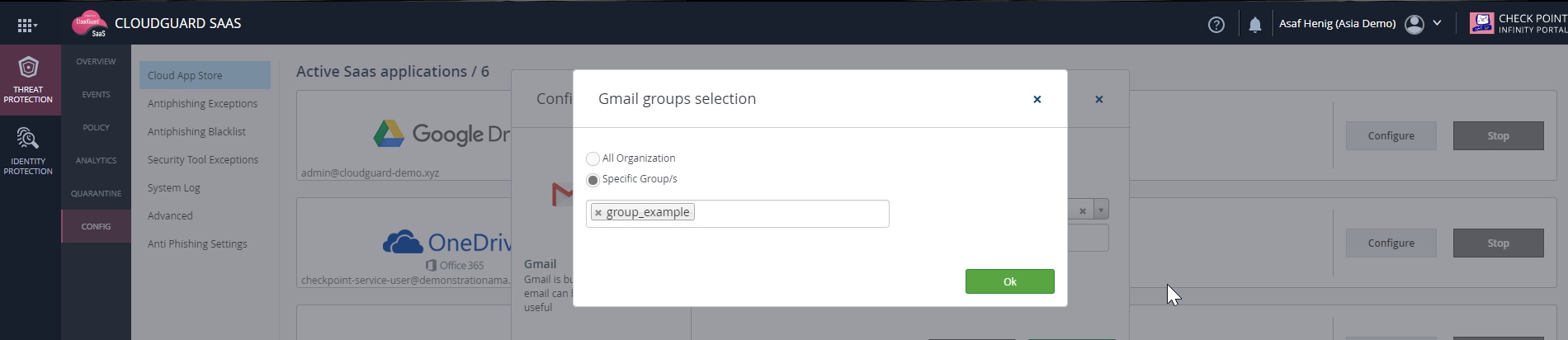Configure the OneDrive application

[x=1391, y=243]
